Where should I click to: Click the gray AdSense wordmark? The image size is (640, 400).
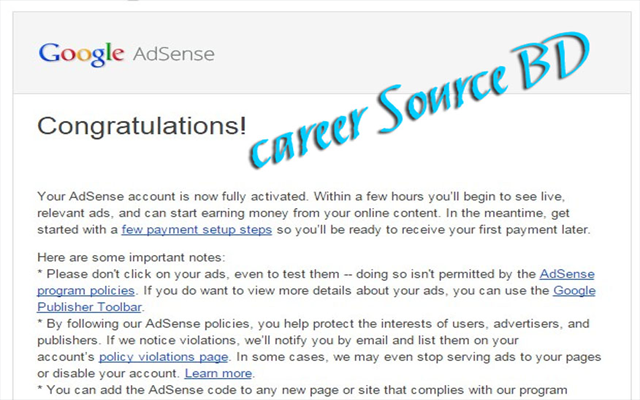coord(173,54)
